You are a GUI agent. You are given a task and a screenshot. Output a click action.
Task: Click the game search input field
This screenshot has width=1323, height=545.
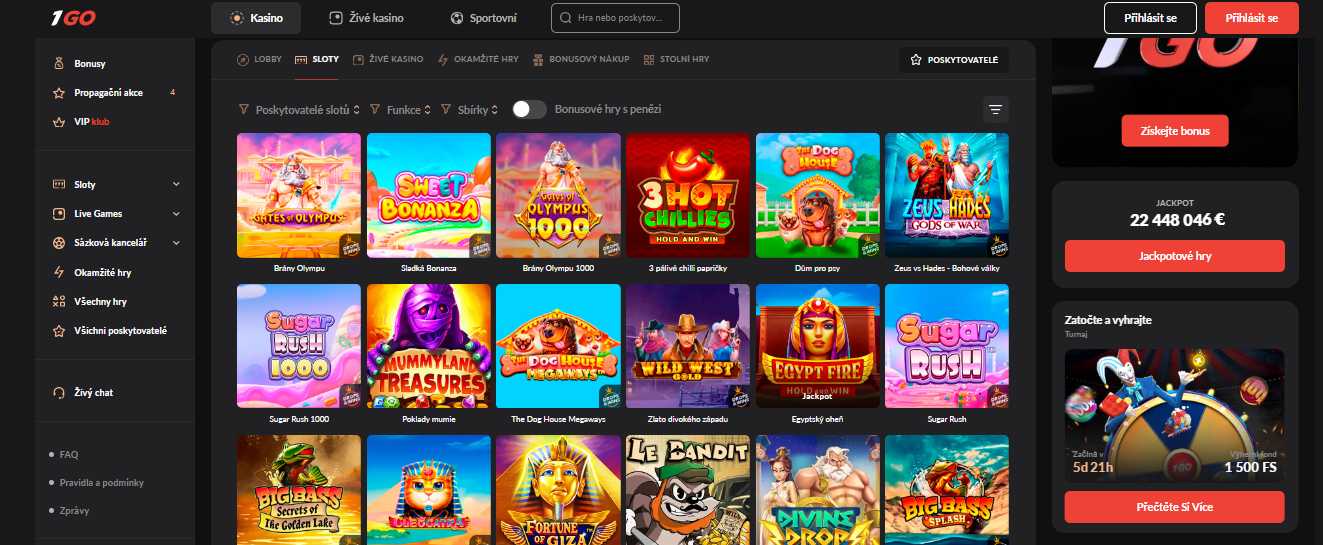tap(615, 18)
